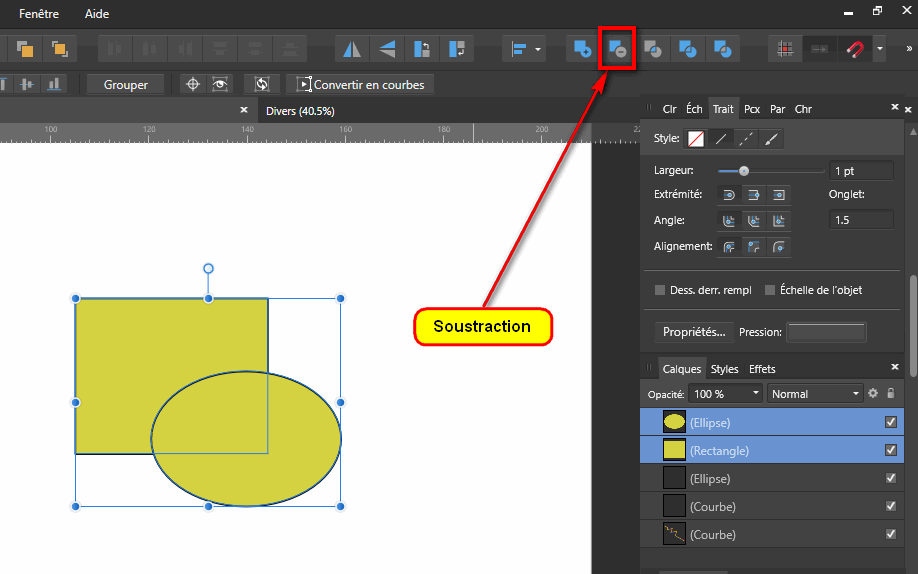Choose the square cap Extrémité icon

pos(779,194)
